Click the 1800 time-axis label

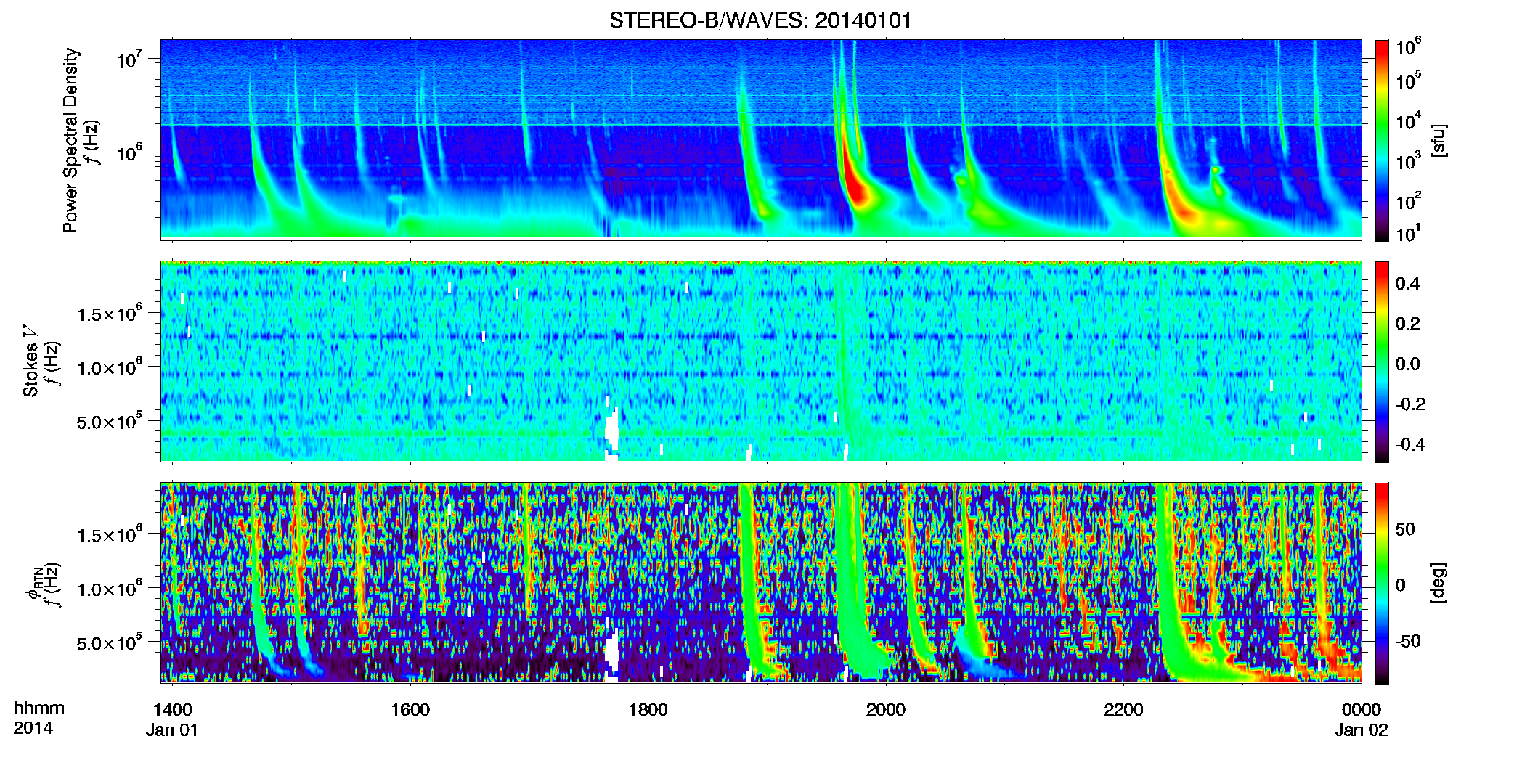pyautogui.click(x=648, y=710)
